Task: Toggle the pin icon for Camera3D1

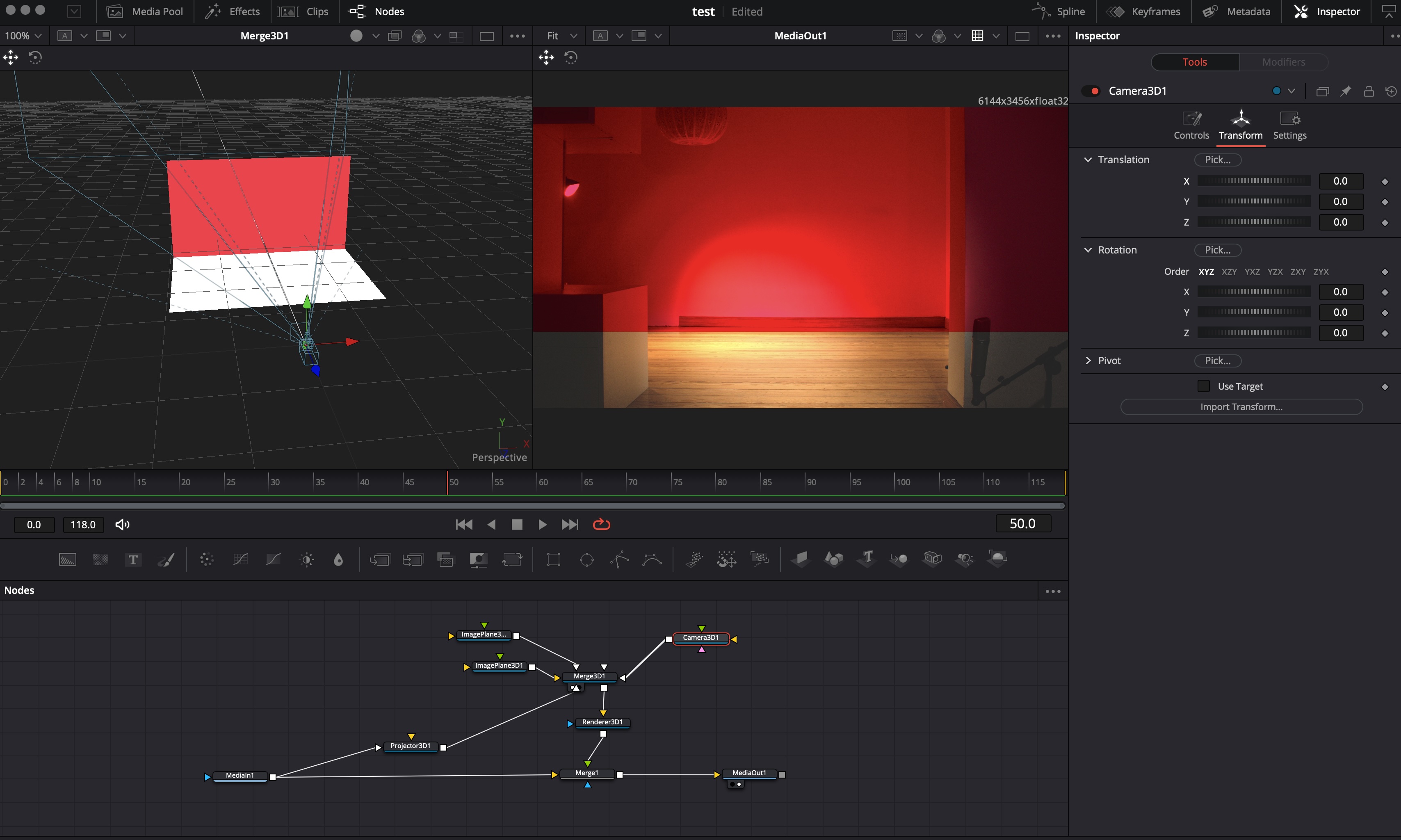Action: pyautogui.click(x=1346, y=91)
